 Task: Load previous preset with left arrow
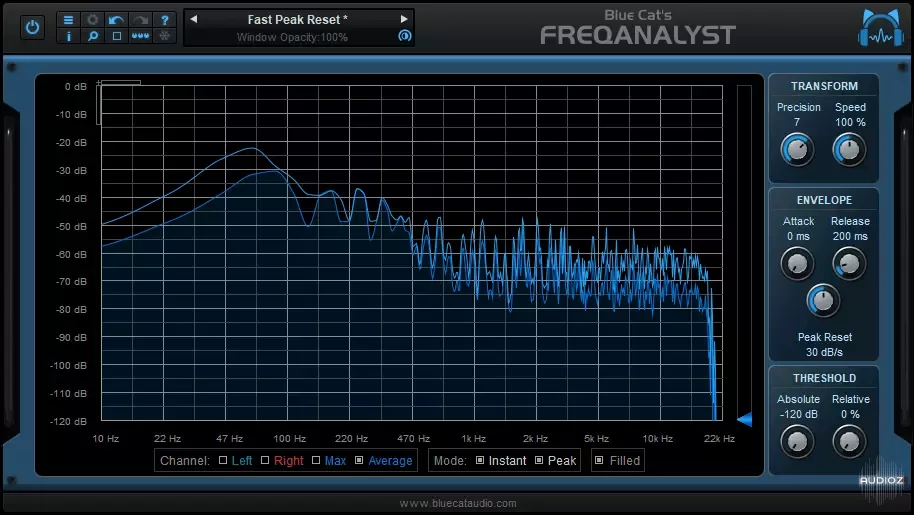(x=194, y=19)
